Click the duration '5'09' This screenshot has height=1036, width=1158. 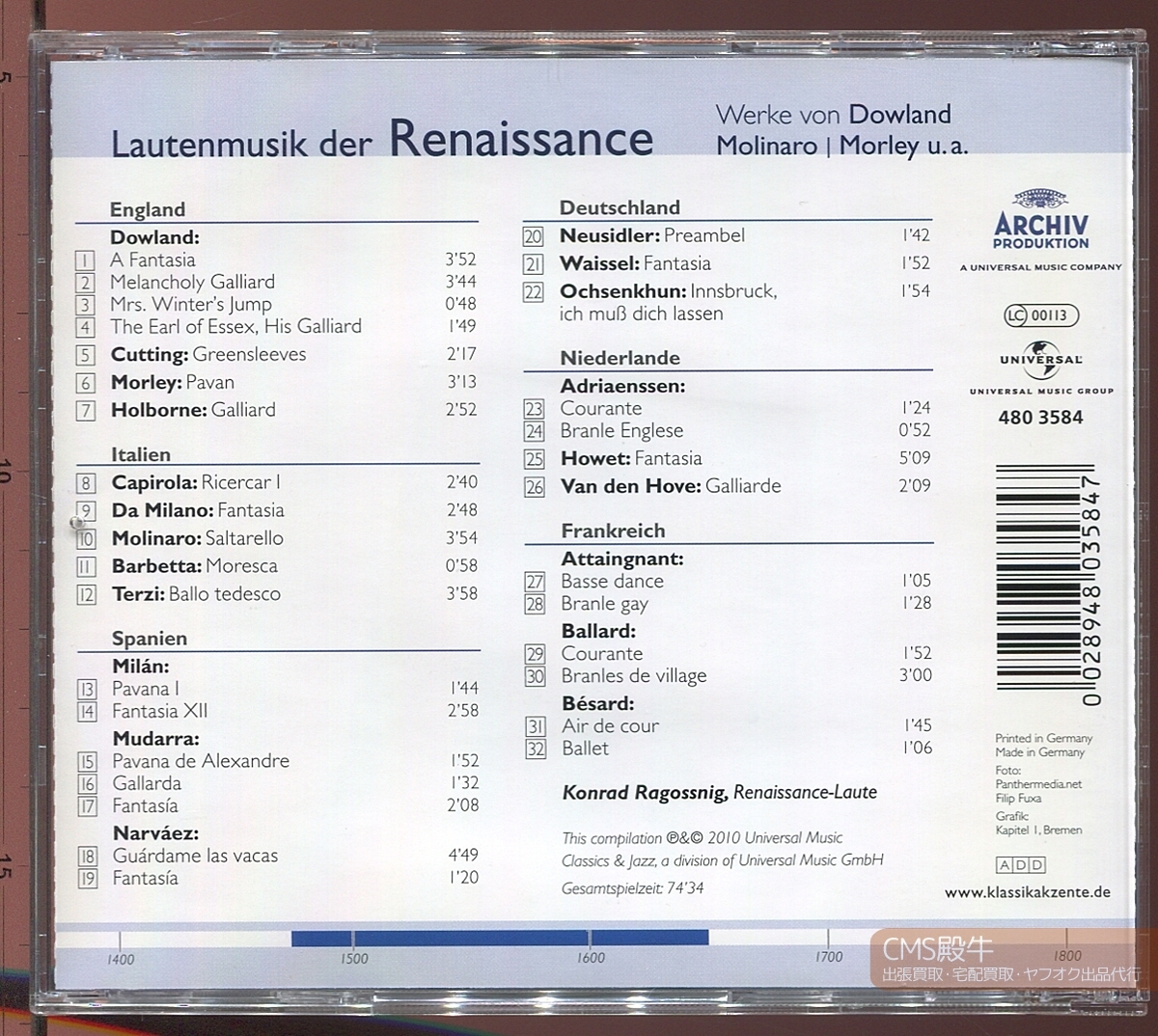pos(915,458)
